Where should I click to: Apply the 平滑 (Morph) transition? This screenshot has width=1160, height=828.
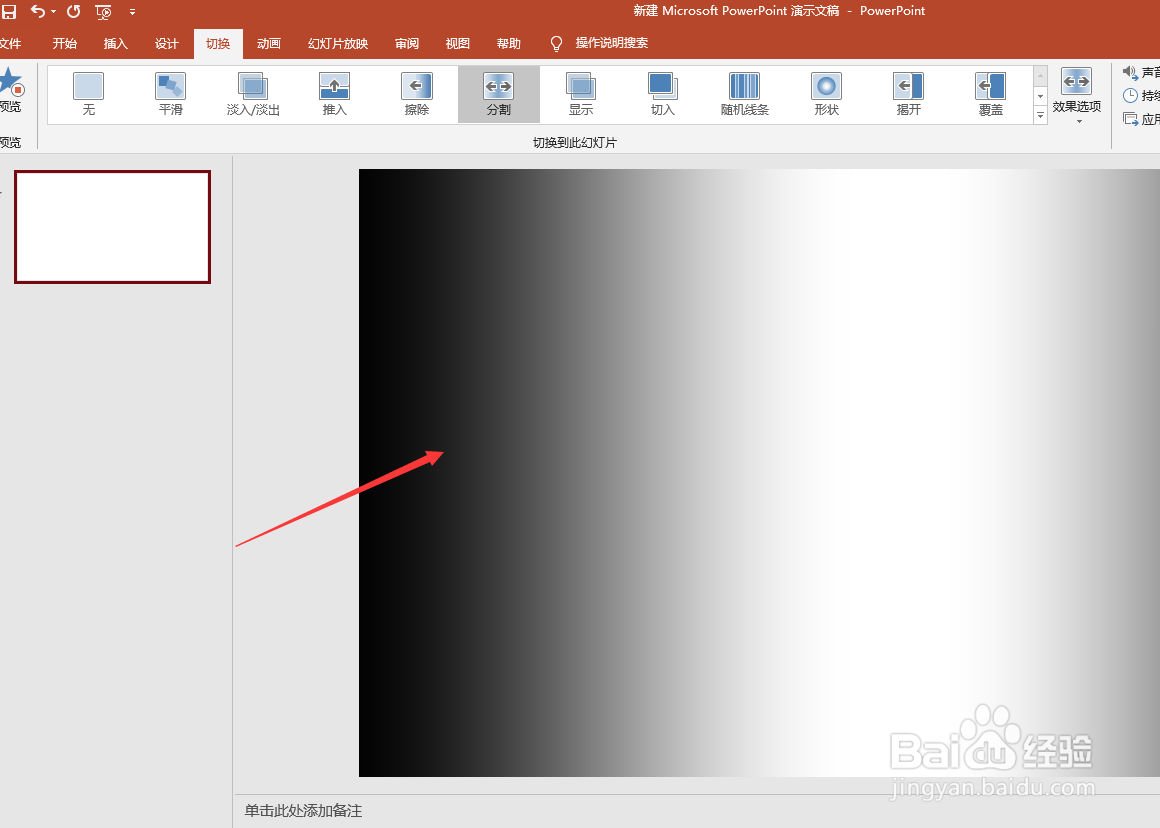(170, 94)
